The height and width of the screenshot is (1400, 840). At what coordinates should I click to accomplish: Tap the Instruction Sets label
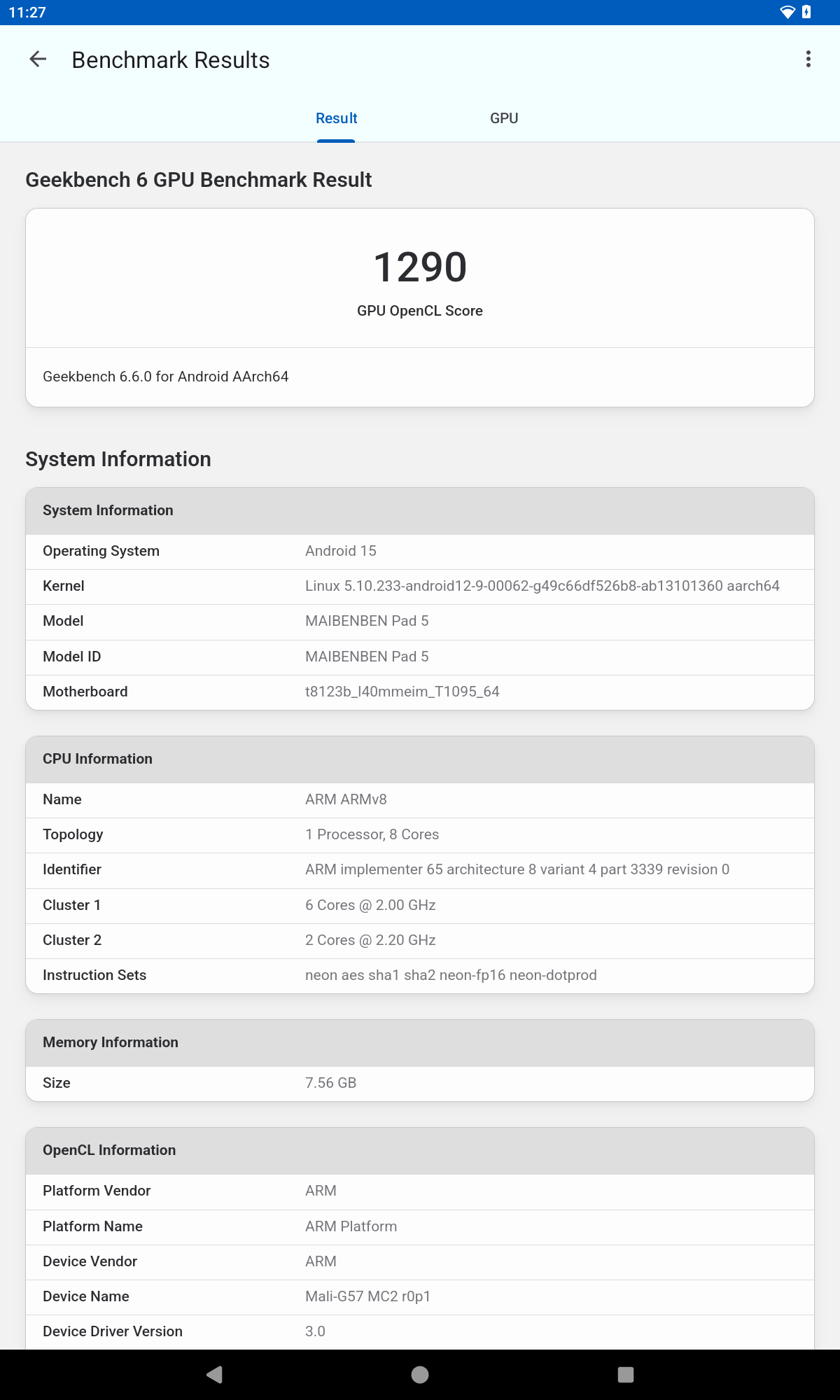coord(94,975)
